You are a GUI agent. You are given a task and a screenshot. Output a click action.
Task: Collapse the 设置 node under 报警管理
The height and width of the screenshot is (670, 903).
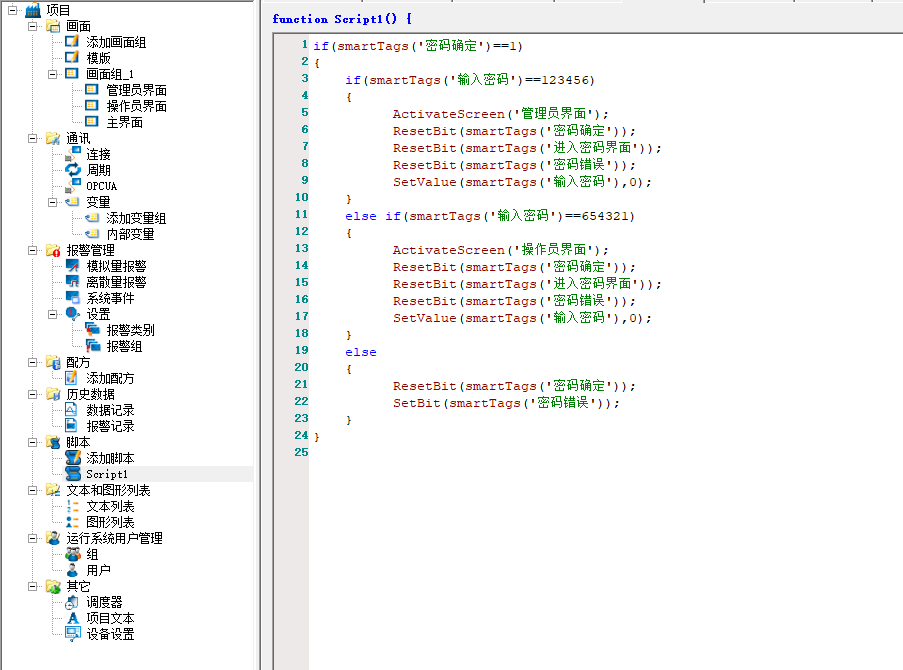tap(53, 314)
